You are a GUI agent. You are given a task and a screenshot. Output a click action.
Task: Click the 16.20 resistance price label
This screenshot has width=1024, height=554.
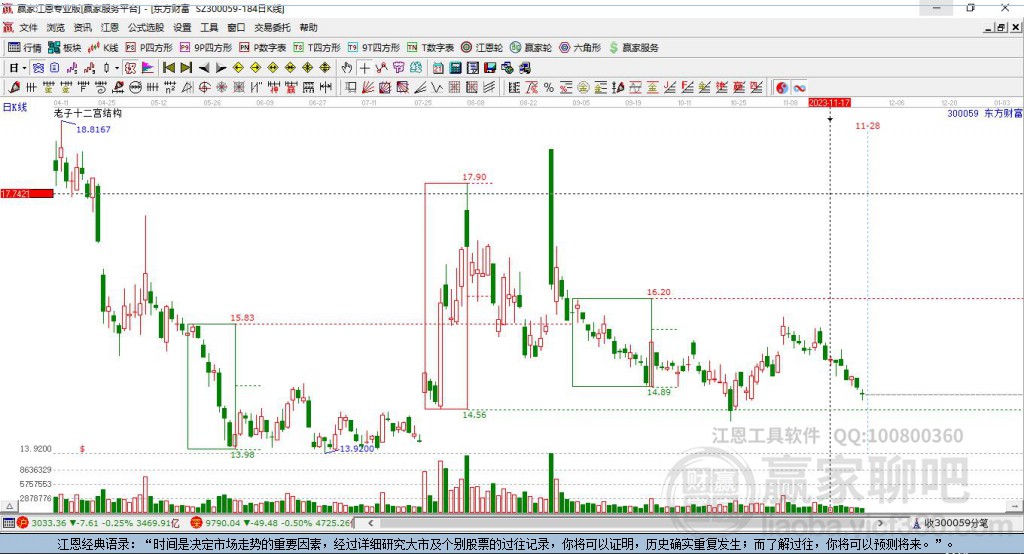click(658, 292)
